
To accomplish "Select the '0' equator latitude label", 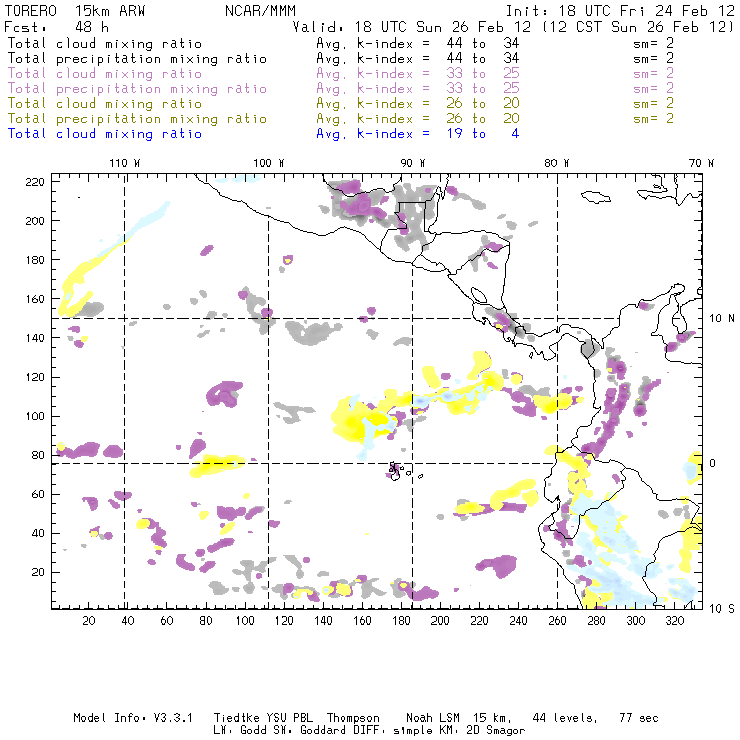I will [x=713, y=463].
